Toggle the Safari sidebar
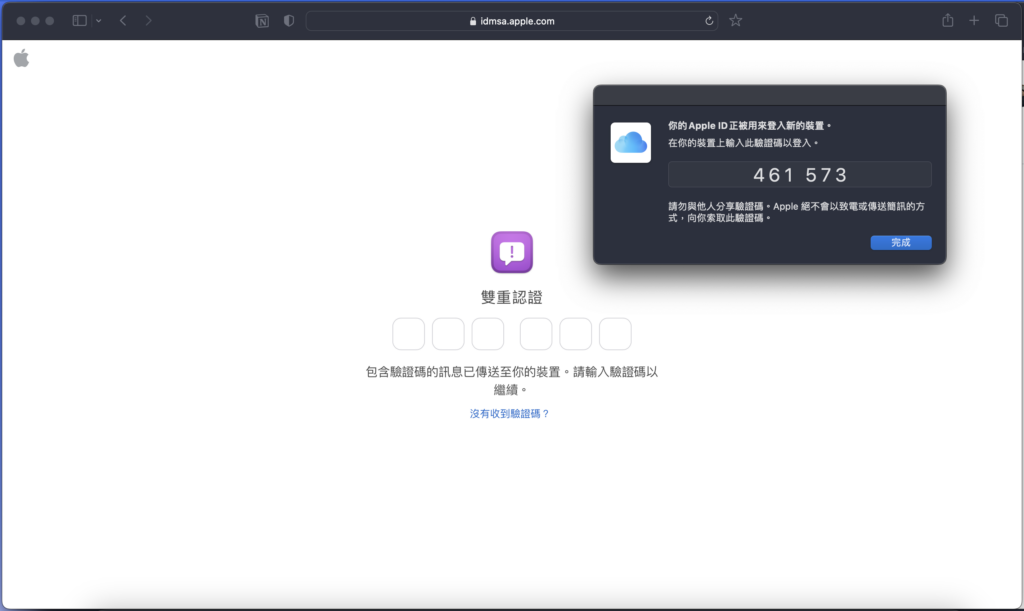This screenshot has width=1024, height=611. (80, 21)
